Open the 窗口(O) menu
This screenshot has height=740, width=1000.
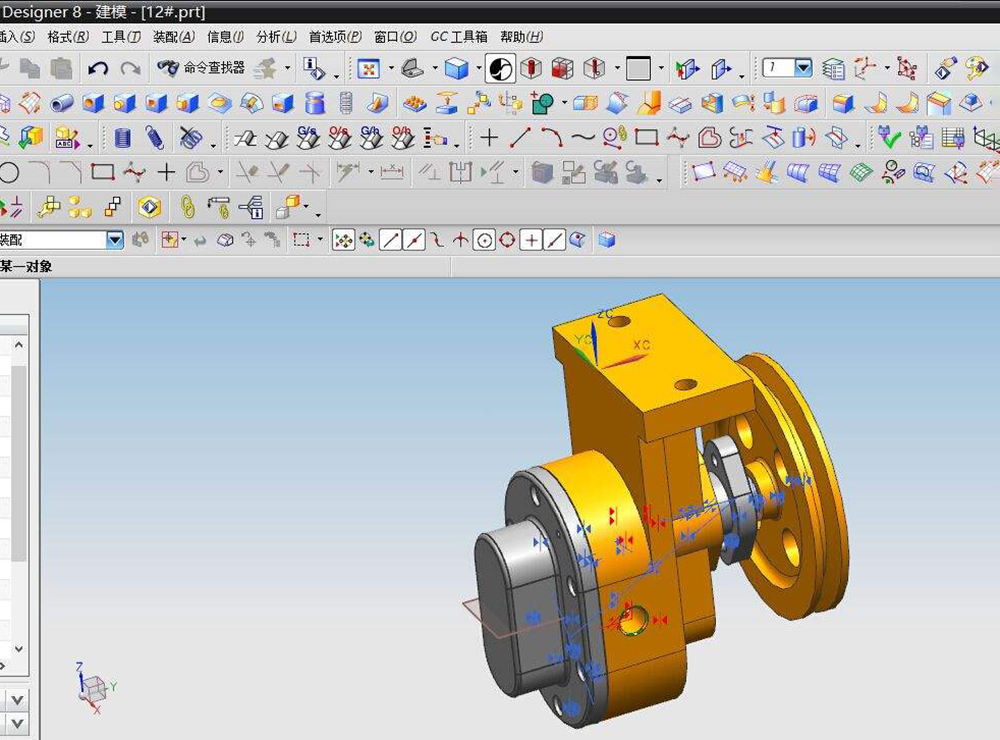click(x=395, y=37)
